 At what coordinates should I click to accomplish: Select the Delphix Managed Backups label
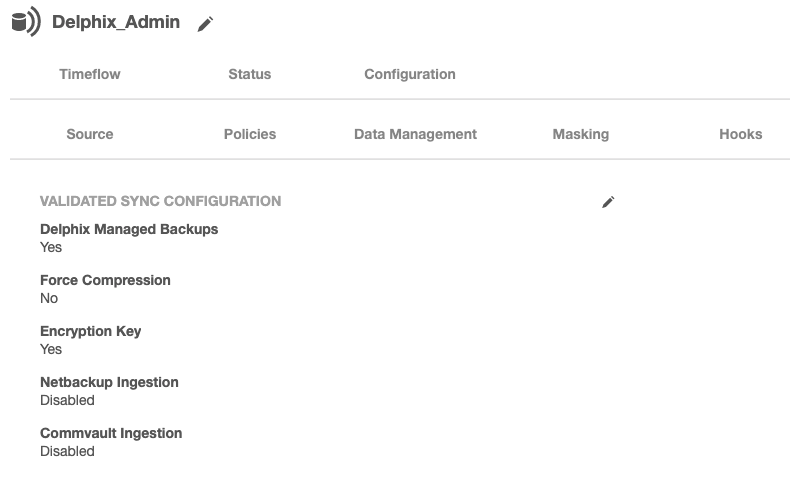click(x=129, y=229)
